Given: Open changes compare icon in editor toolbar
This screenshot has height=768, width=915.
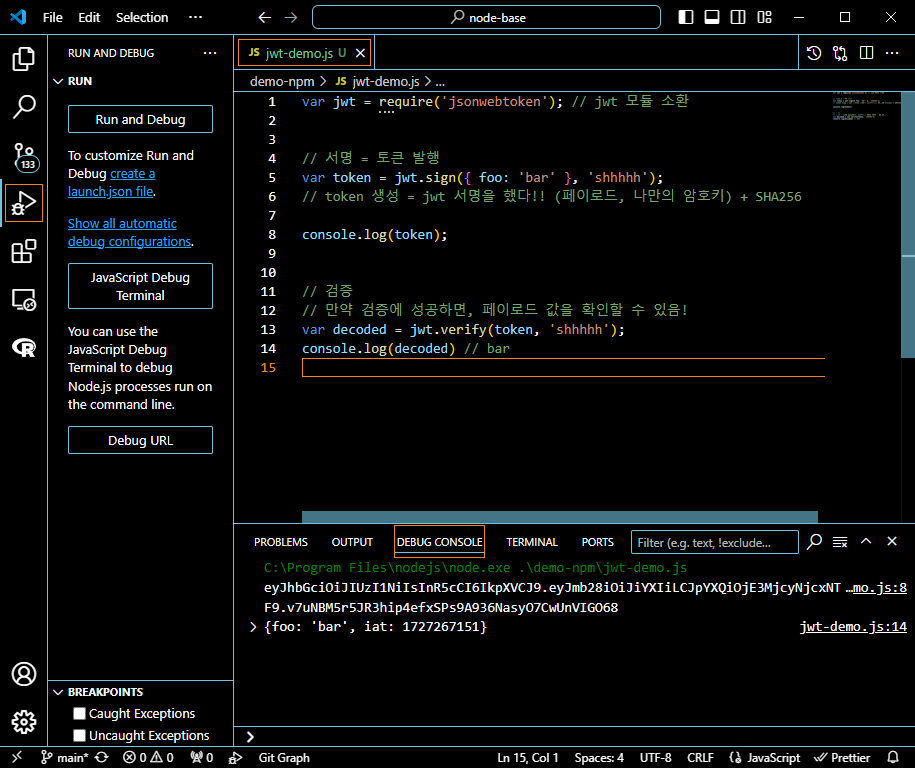Looking at the screenshot, I should (840, 53).
